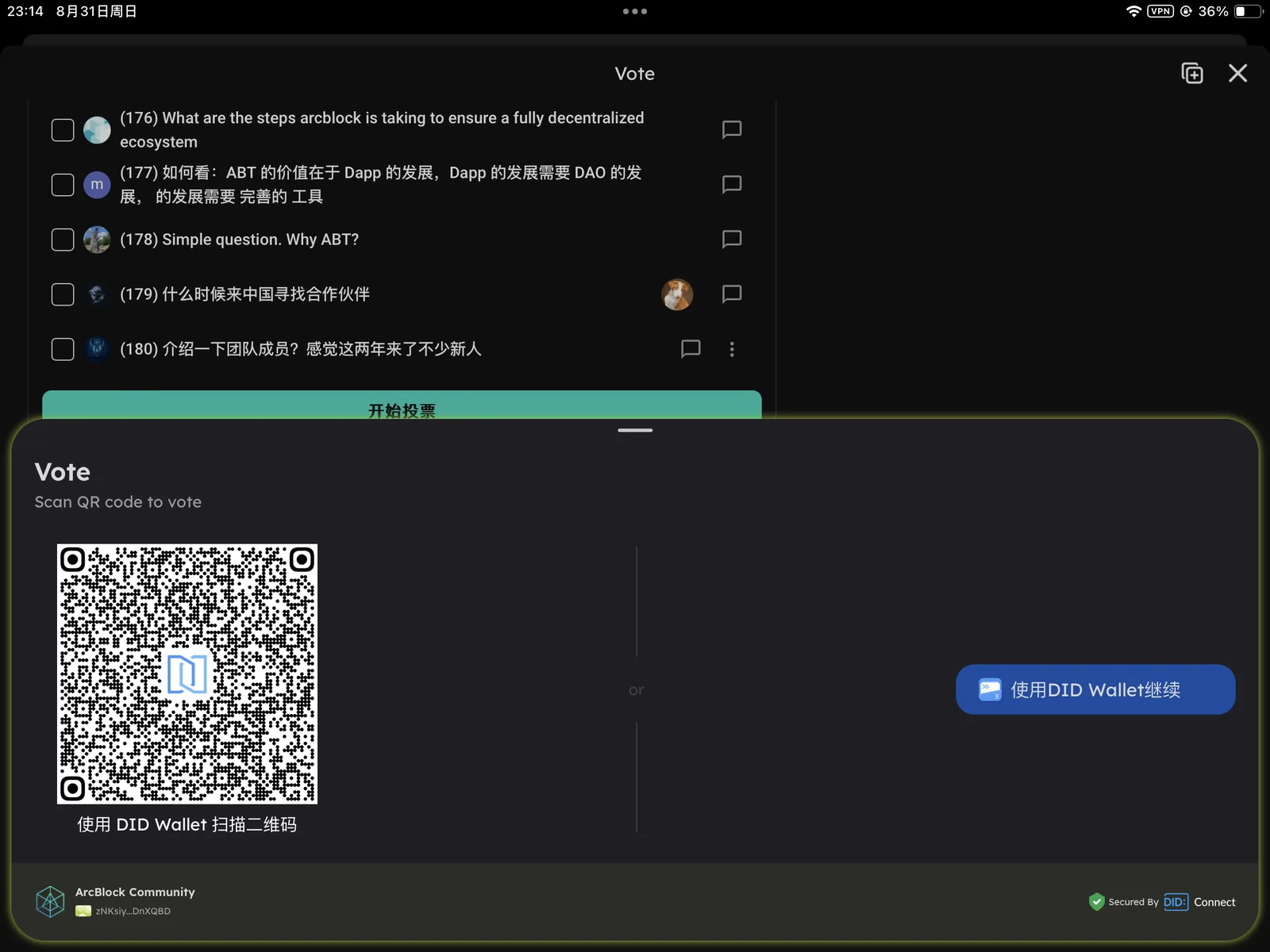Open comments for question 177
1270x952 pixels.
click(732, 185)
